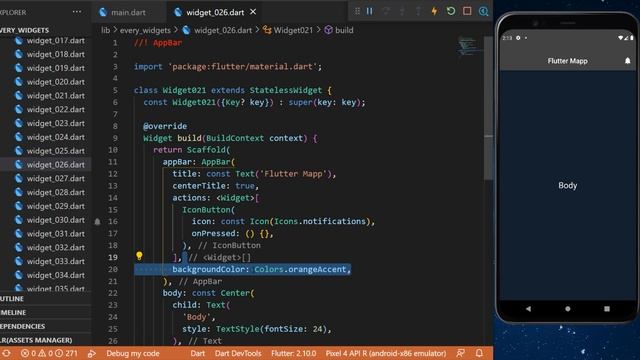
Task: Expand the Dependencies panel section
Action: [45, 327]
